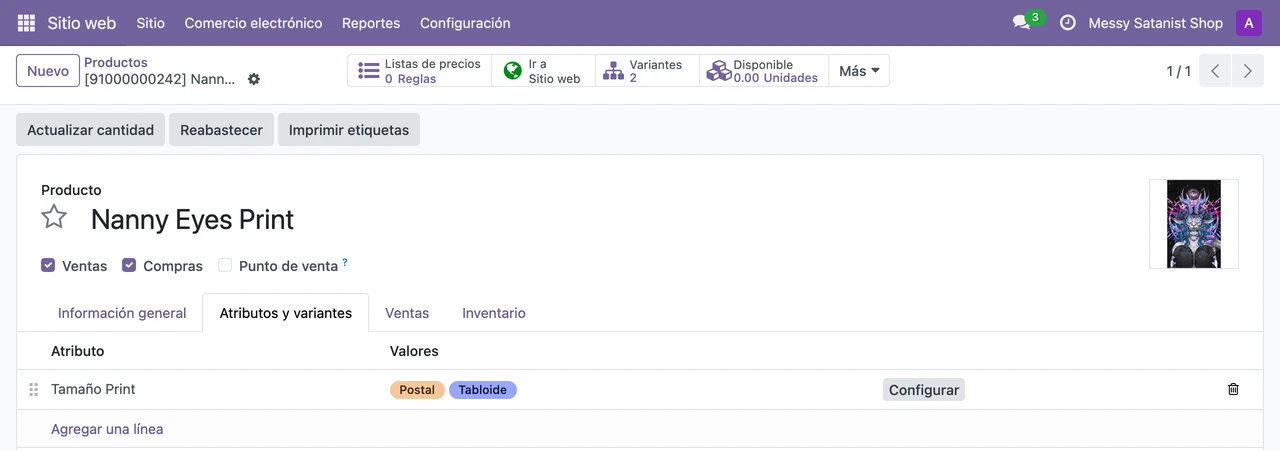Expand the Más dropdown
Viewport: 1280px width, 450px height.
click(859, 71)
